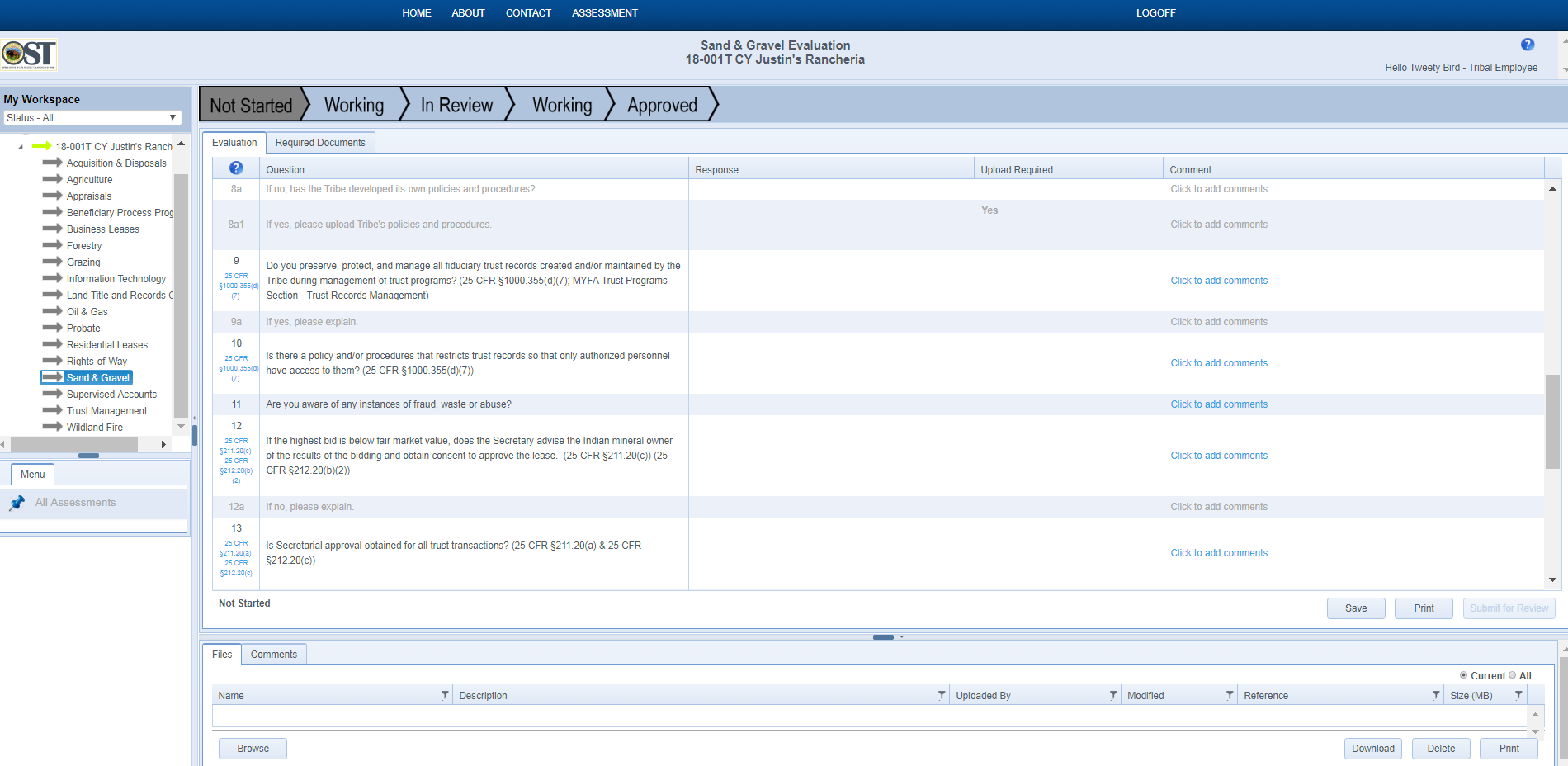Select the Evaluation tab
Image resolution: width=1568 pixels, height=766 pixels.
click(x=234, y=143)
